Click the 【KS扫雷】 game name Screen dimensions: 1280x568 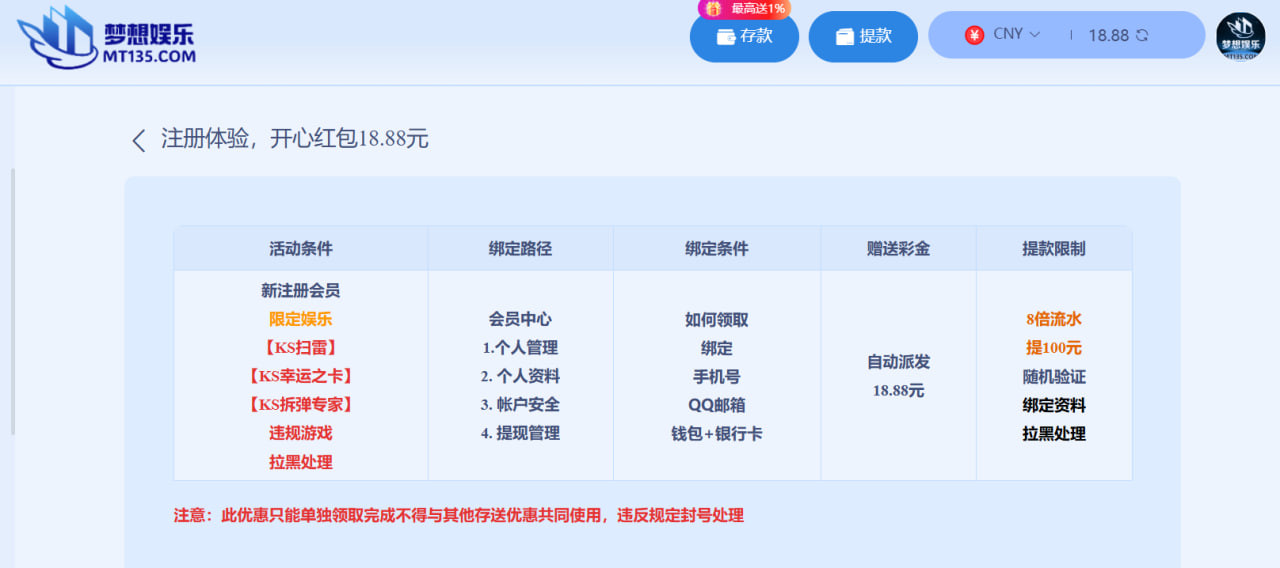(300, 348)
